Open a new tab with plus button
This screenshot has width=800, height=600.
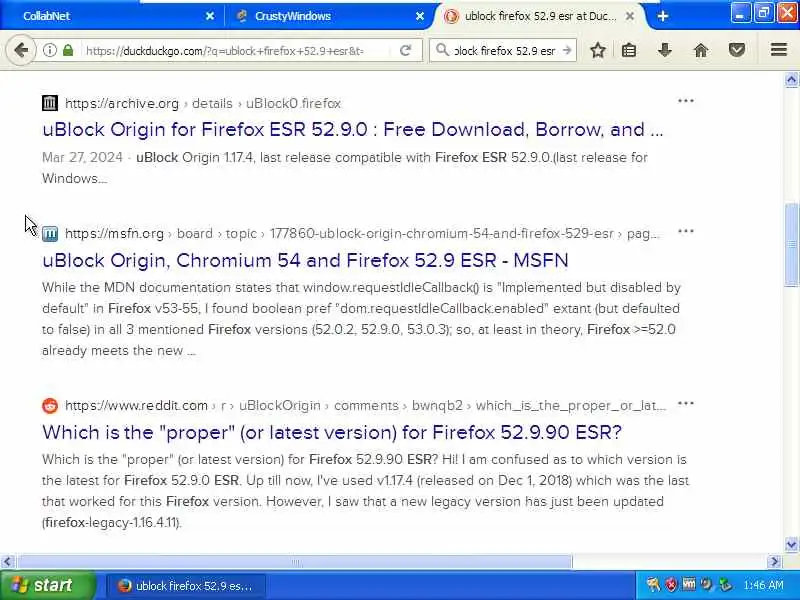663,16
